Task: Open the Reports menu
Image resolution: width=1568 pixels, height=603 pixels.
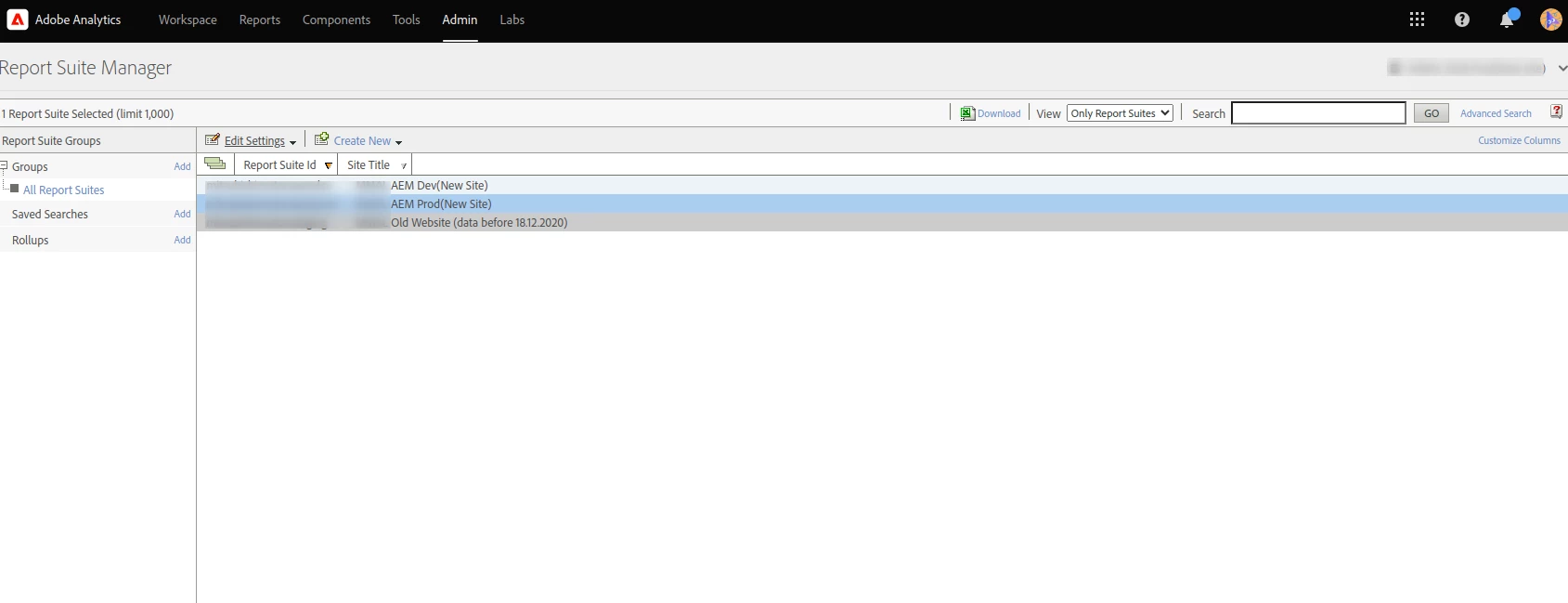Action: [260, 20]
